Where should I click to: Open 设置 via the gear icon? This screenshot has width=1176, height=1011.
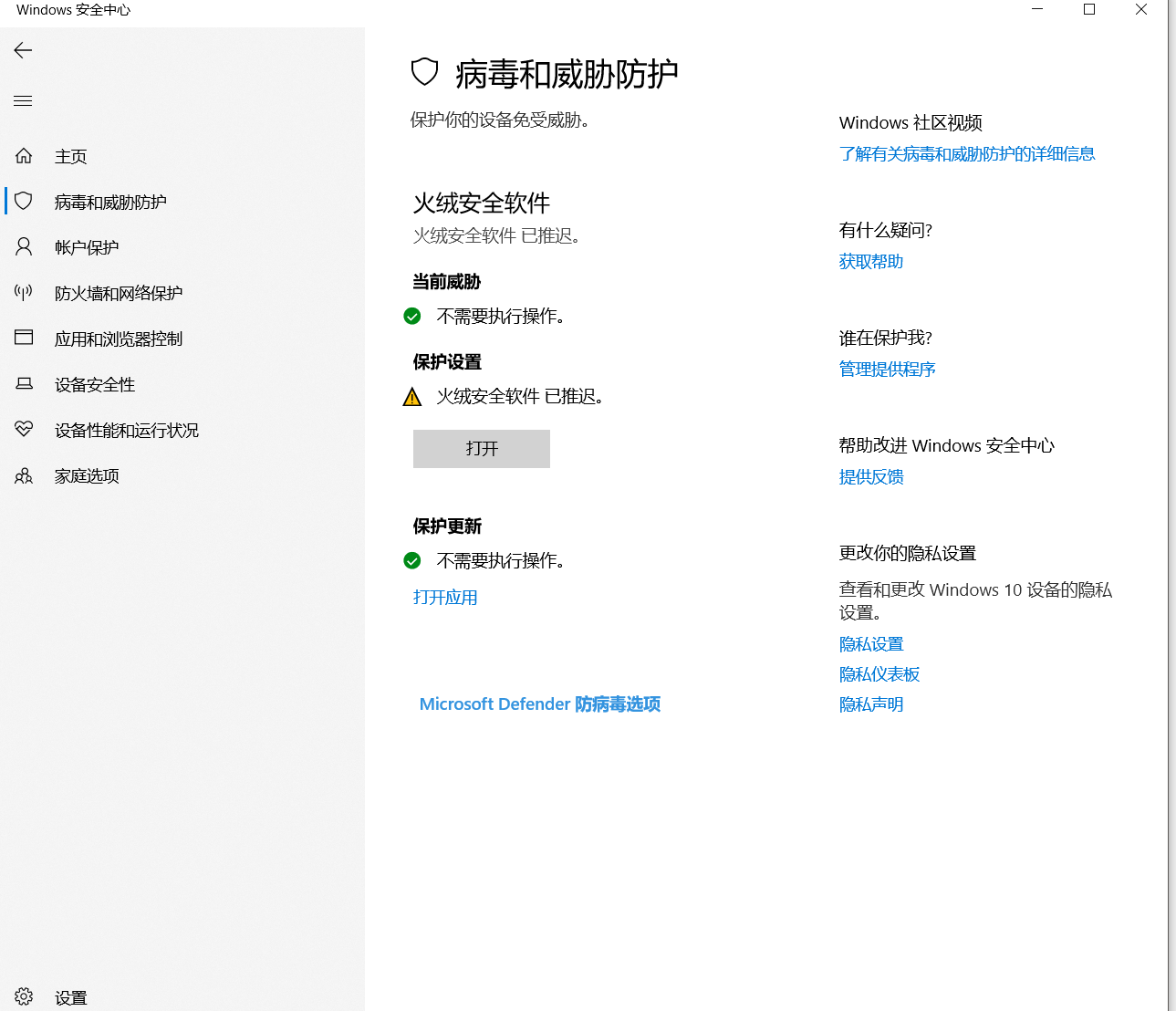(23, 996)
